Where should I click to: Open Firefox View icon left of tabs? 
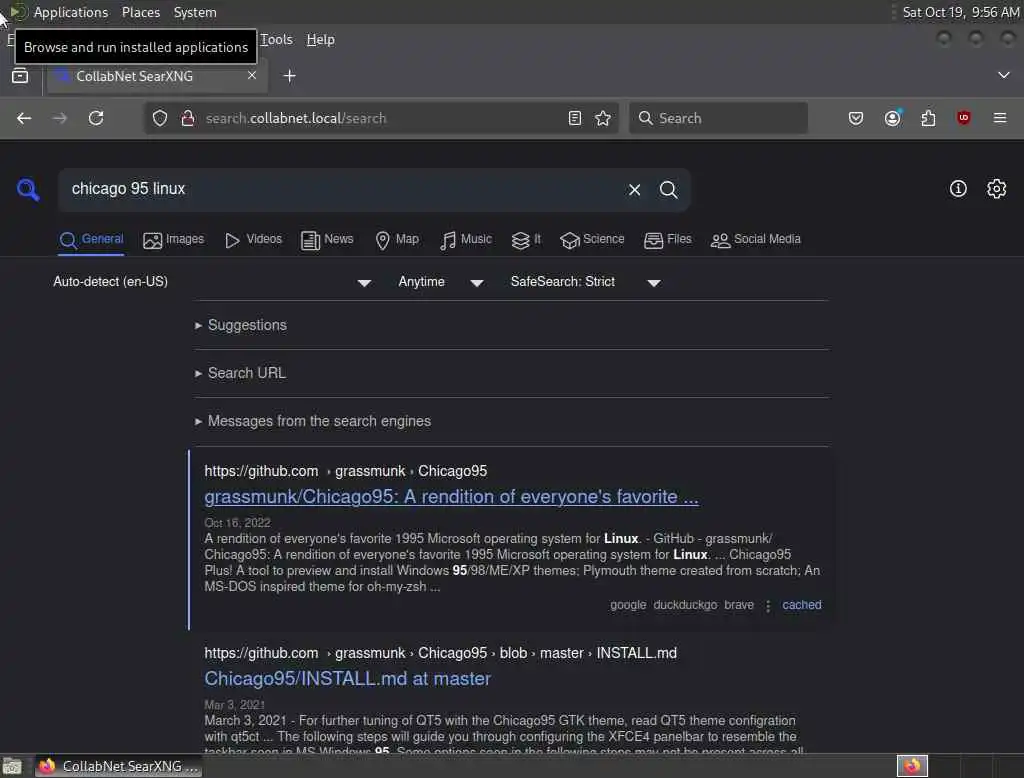(x=20, y=76)
